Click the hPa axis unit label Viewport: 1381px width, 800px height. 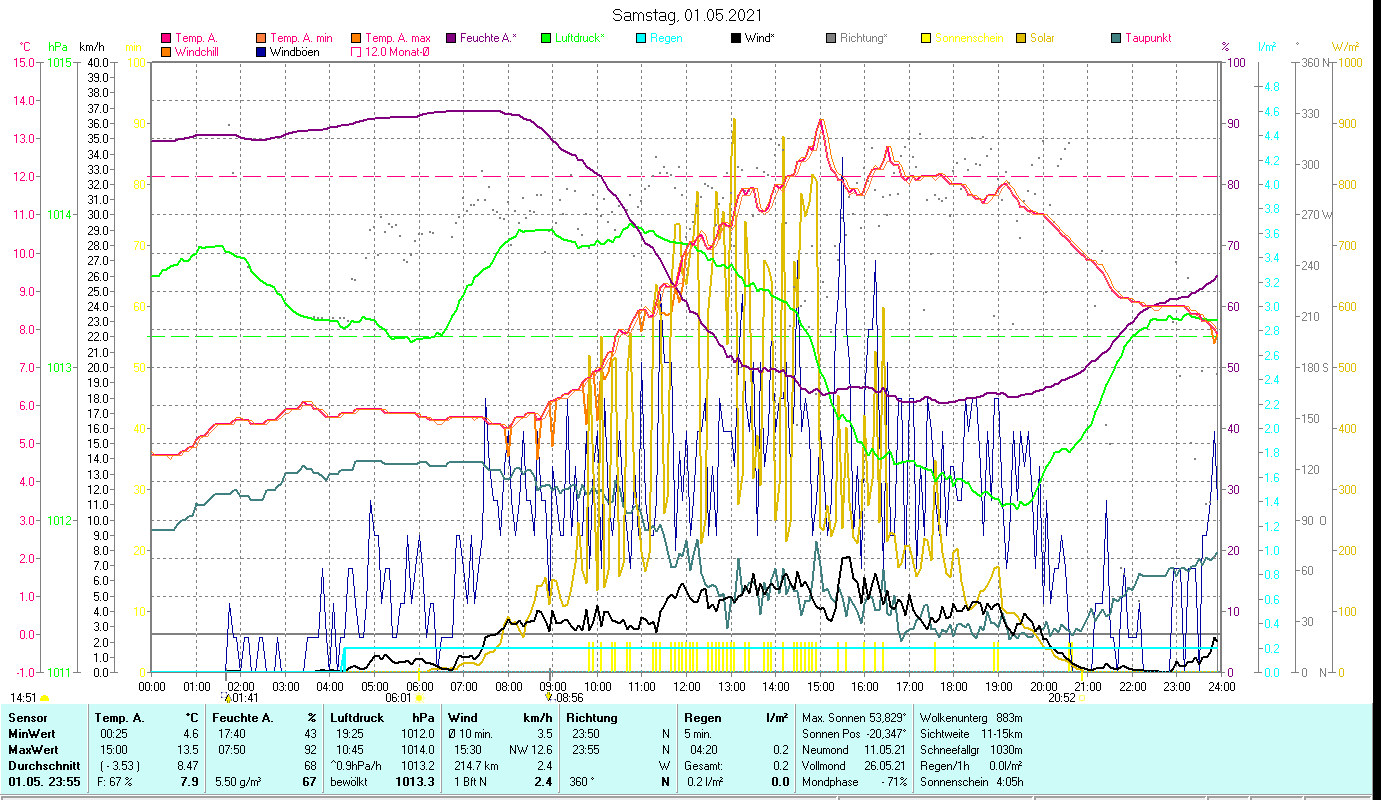tap(57, 47)
